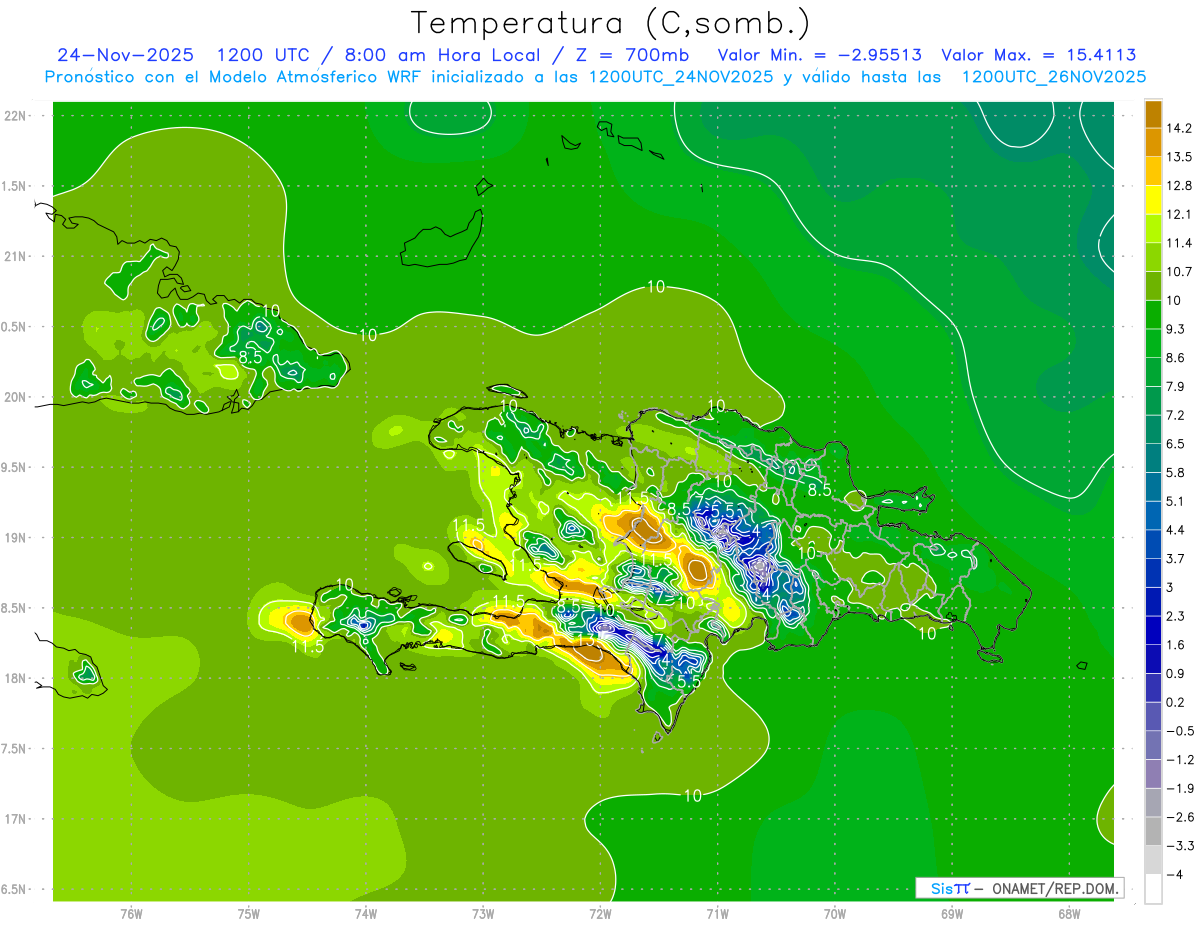Pick the yellow legend band between 12.1 and 12.8
Viewport: 1200px width, 927px height.
[1152, 199]
